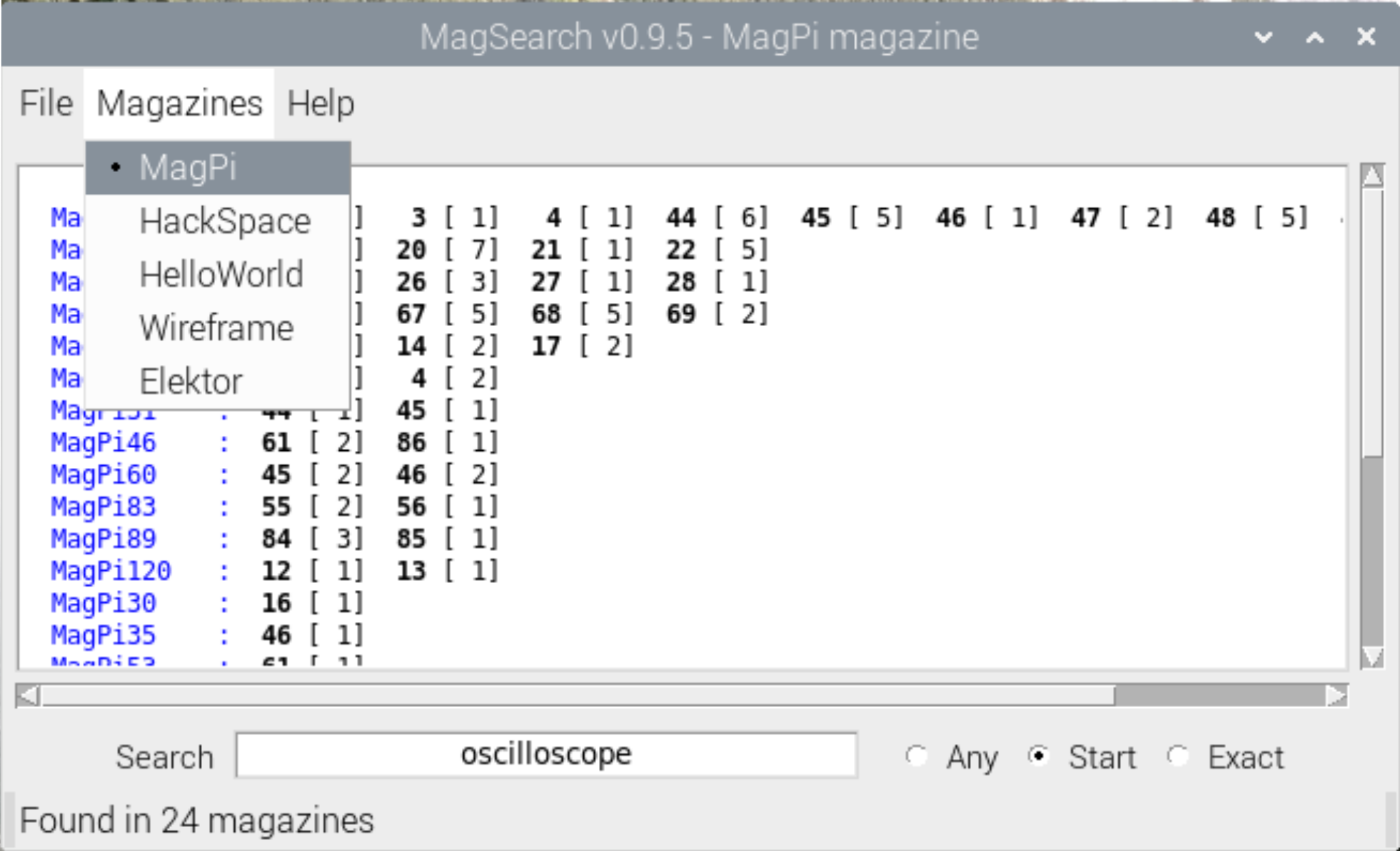Open the Magazines menu
Screen dimensions: 1400x851
(178, 103)
